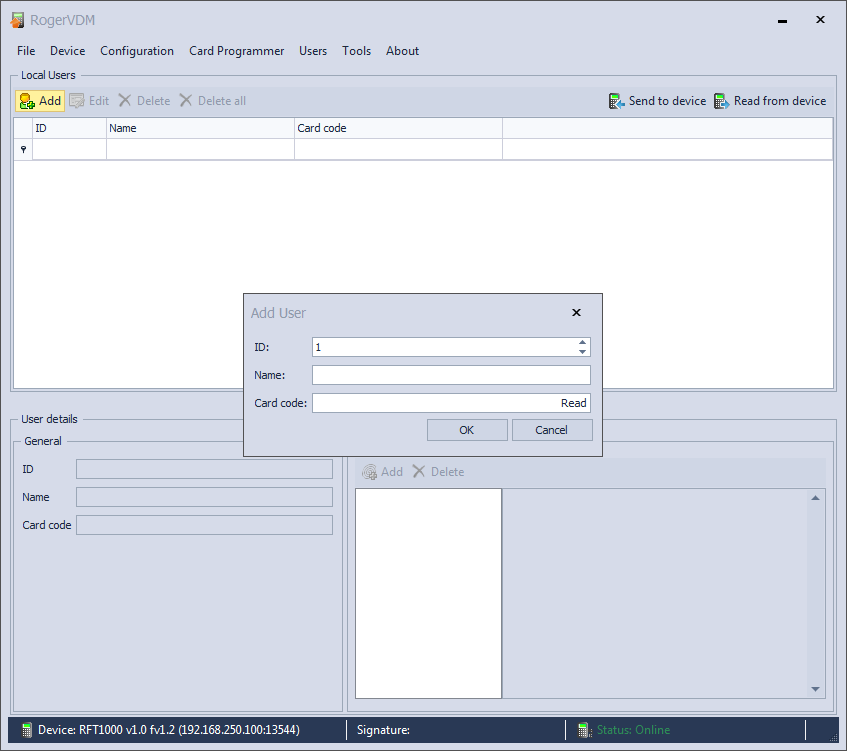The height and width of the screenshot is (751, 847).
Task: Open the Device menu
Action: (x=68, y=51)
